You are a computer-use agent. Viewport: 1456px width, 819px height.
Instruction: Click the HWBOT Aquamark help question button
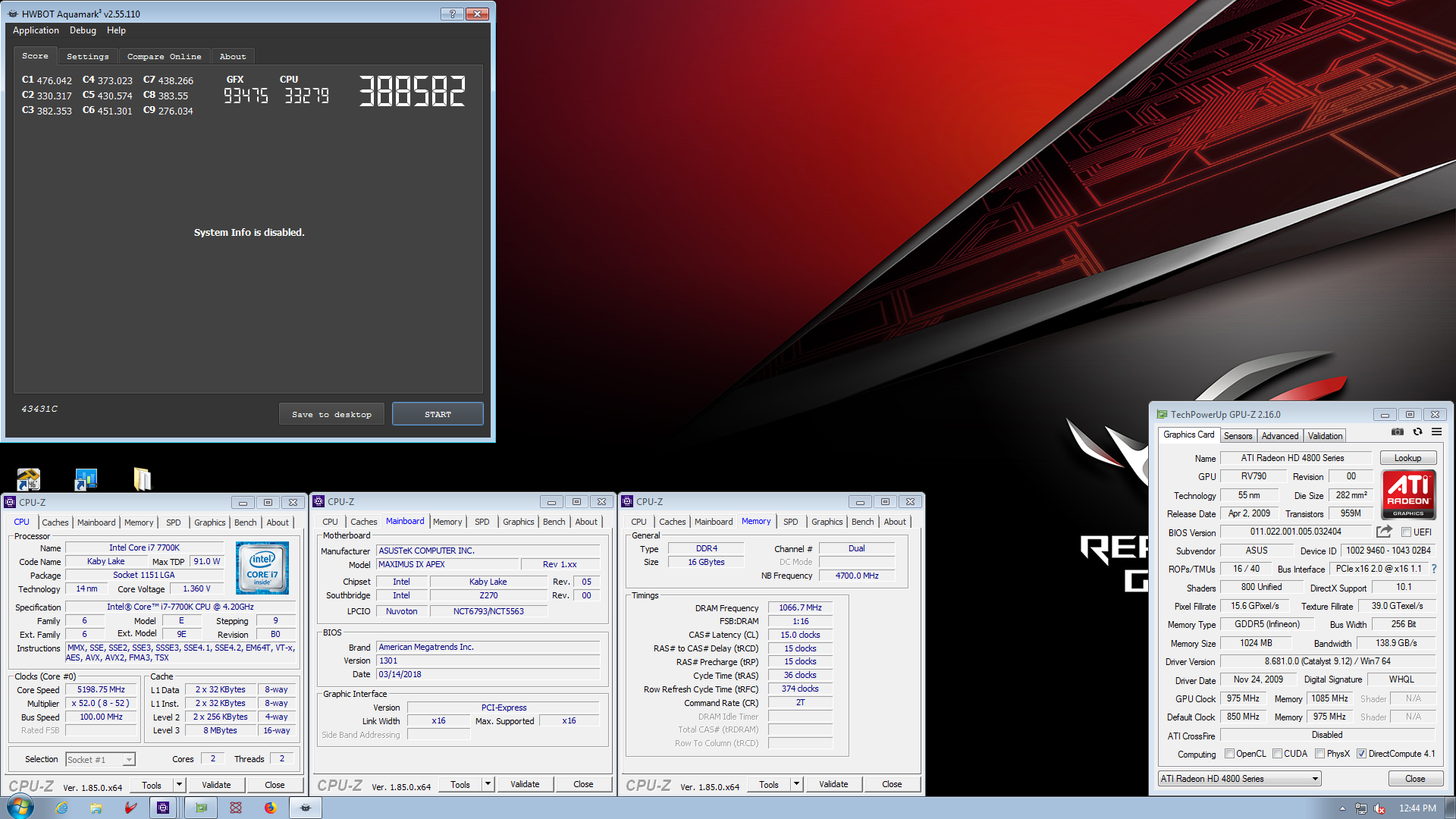[452, 13]
